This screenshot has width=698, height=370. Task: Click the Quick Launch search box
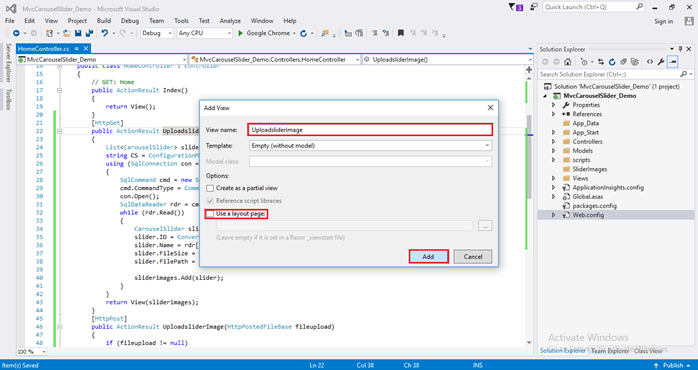[594, 7]
